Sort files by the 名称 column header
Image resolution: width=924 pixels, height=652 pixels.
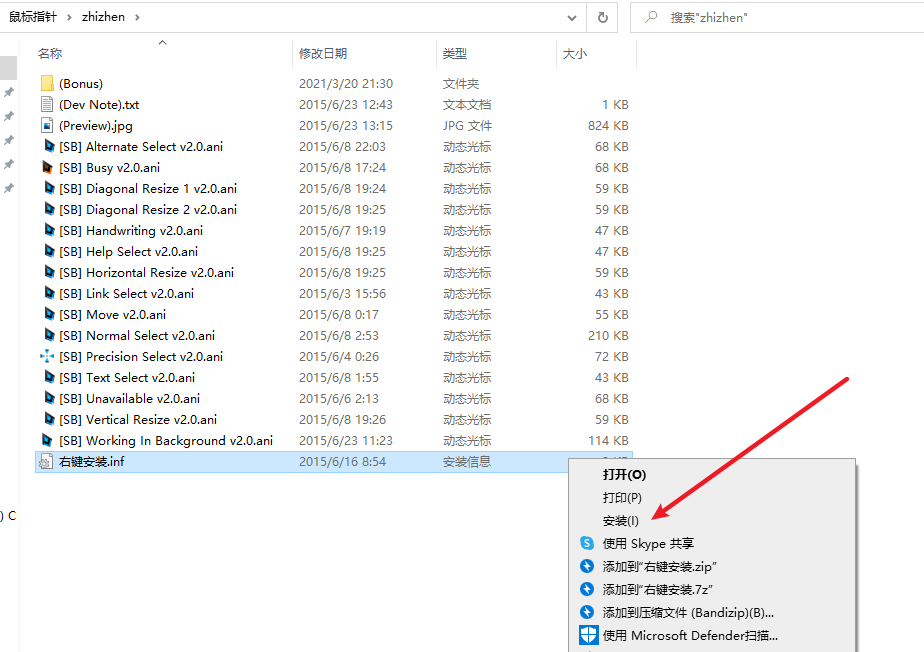tap(50, 54)
